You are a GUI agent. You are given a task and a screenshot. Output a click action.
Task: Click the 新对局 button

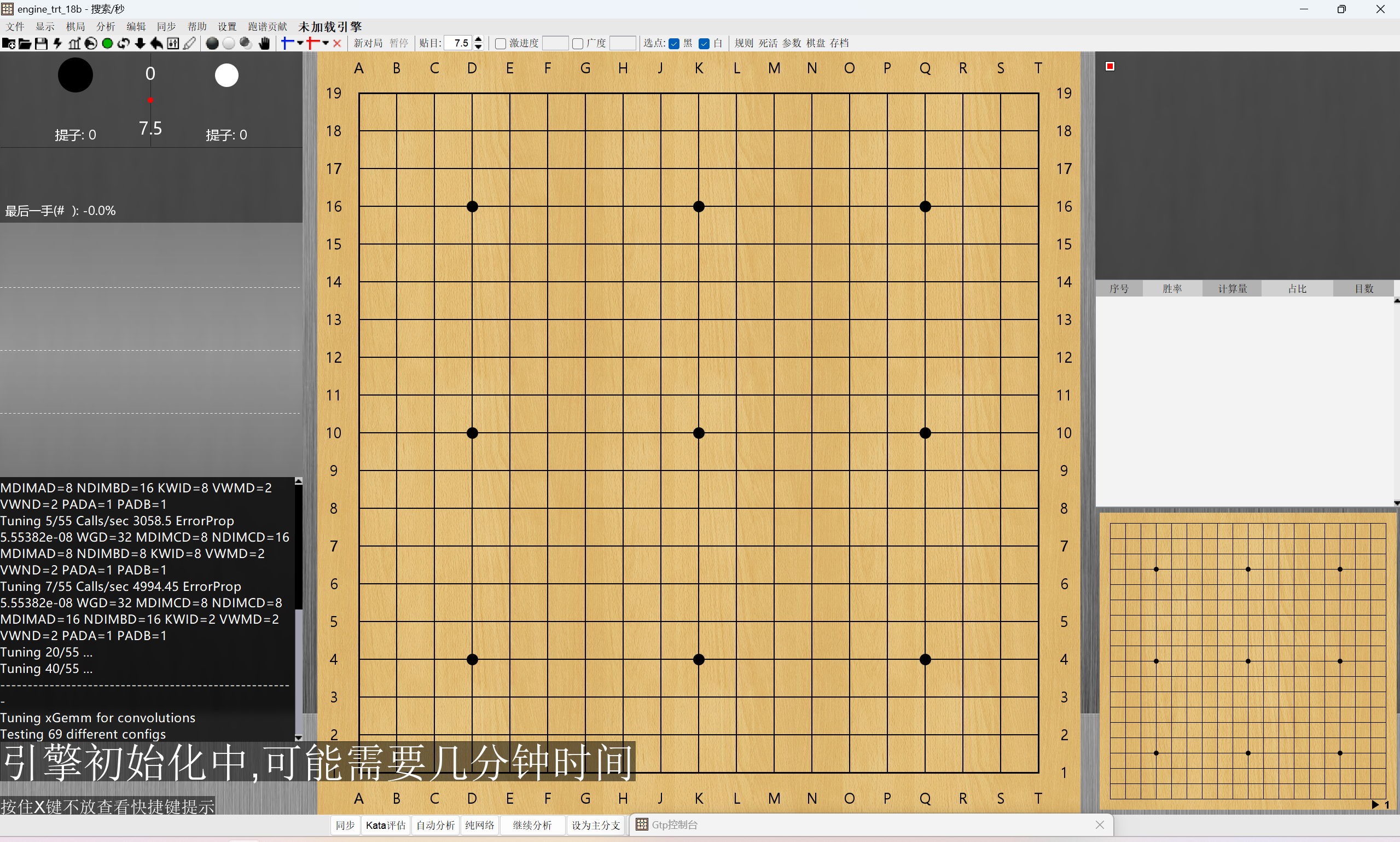tap(368, 43)
